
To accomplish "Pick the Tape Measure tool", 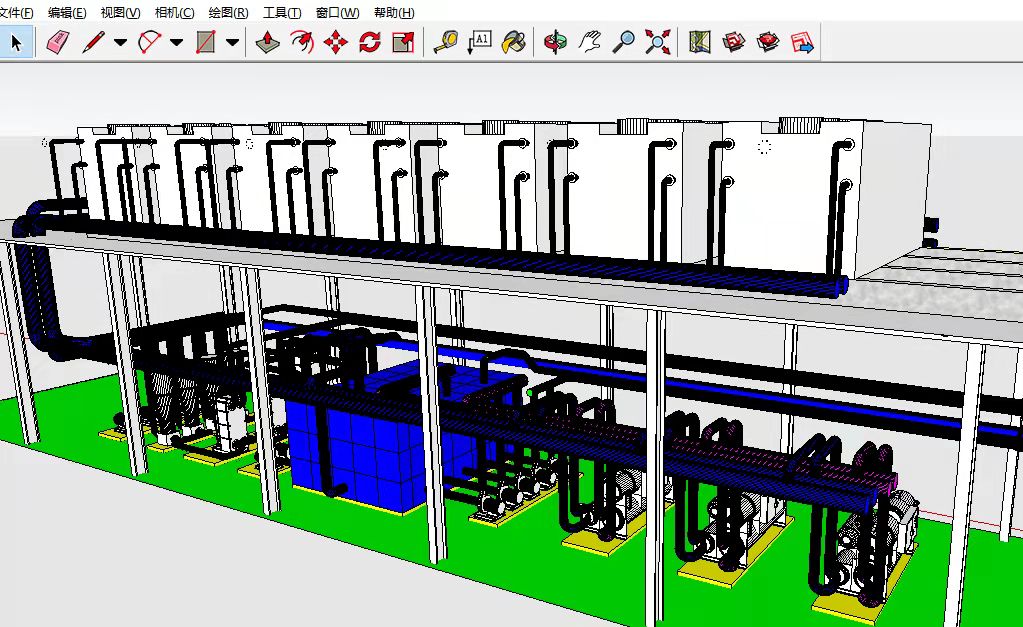I will click(x=445, y=42).
